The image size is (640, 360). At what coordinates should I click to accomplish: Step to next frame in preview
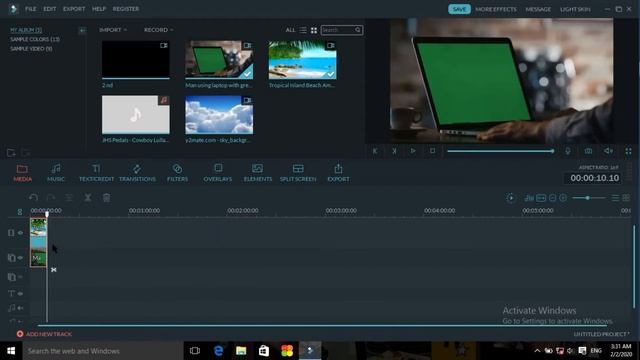(x=394, y=151)
